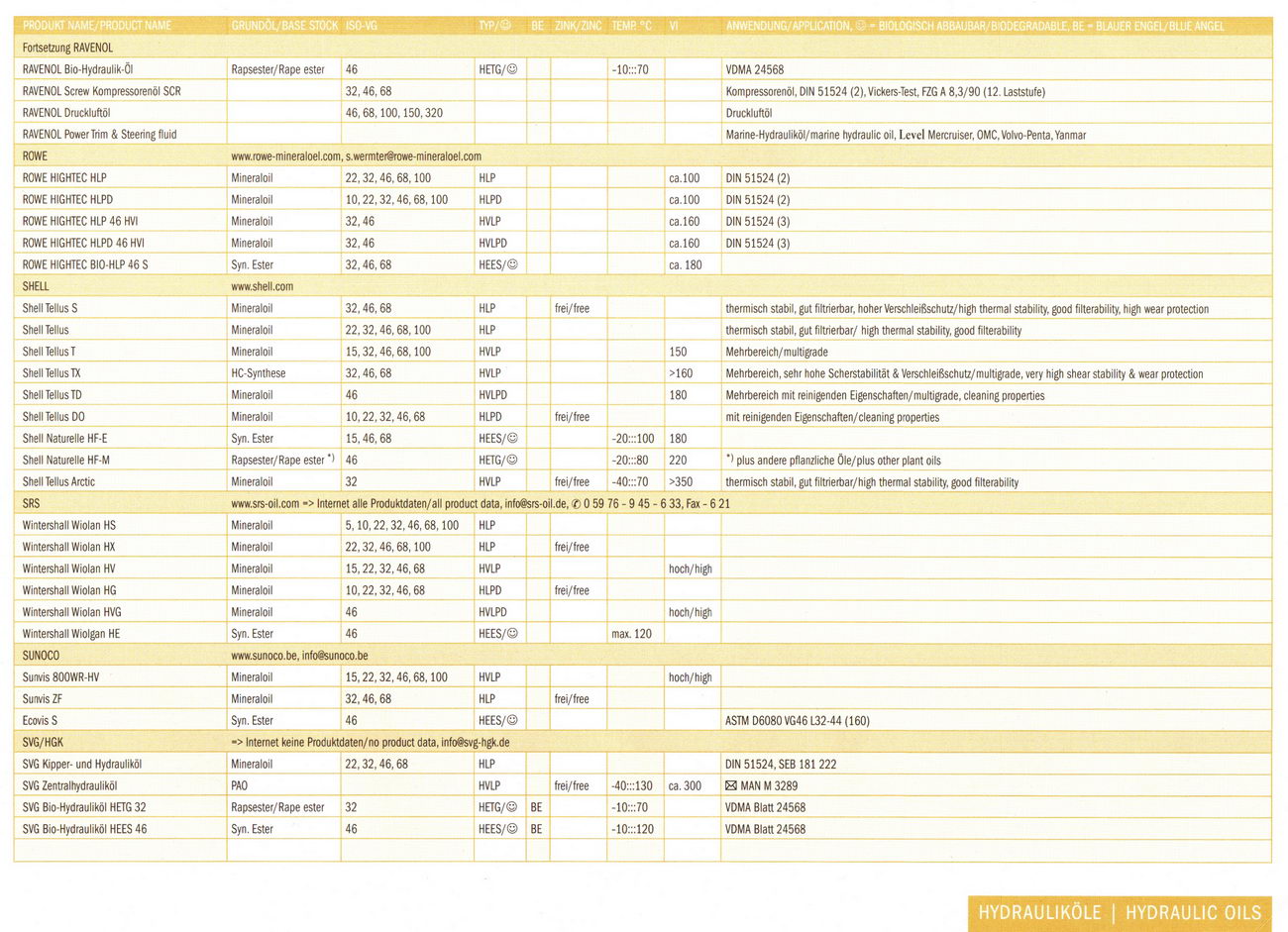Viewport: 1288px width, 932px height.
Task: Click the smiley after HETG in the Shell Naturelle HF-M row
Action: [512, 461]
